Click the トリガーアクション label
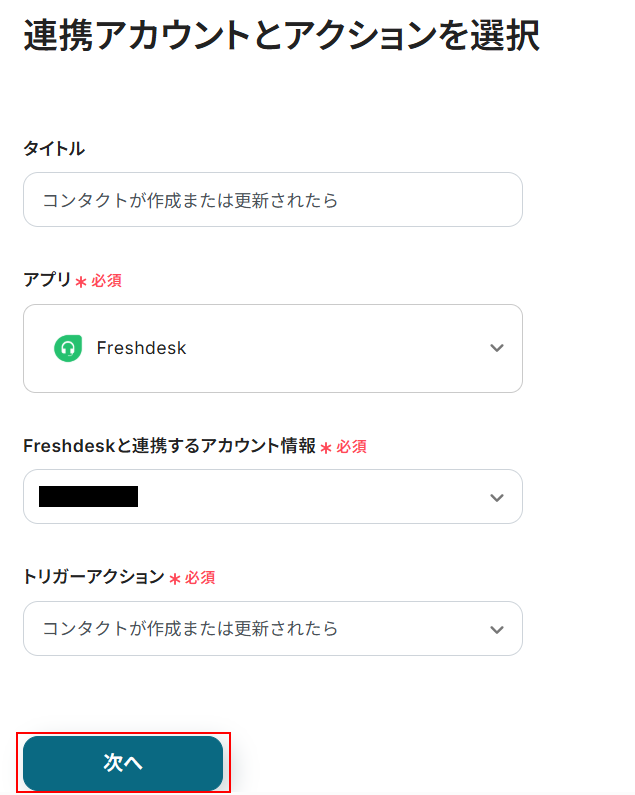Viewport: 635px width, 795px height. (93, 577)
